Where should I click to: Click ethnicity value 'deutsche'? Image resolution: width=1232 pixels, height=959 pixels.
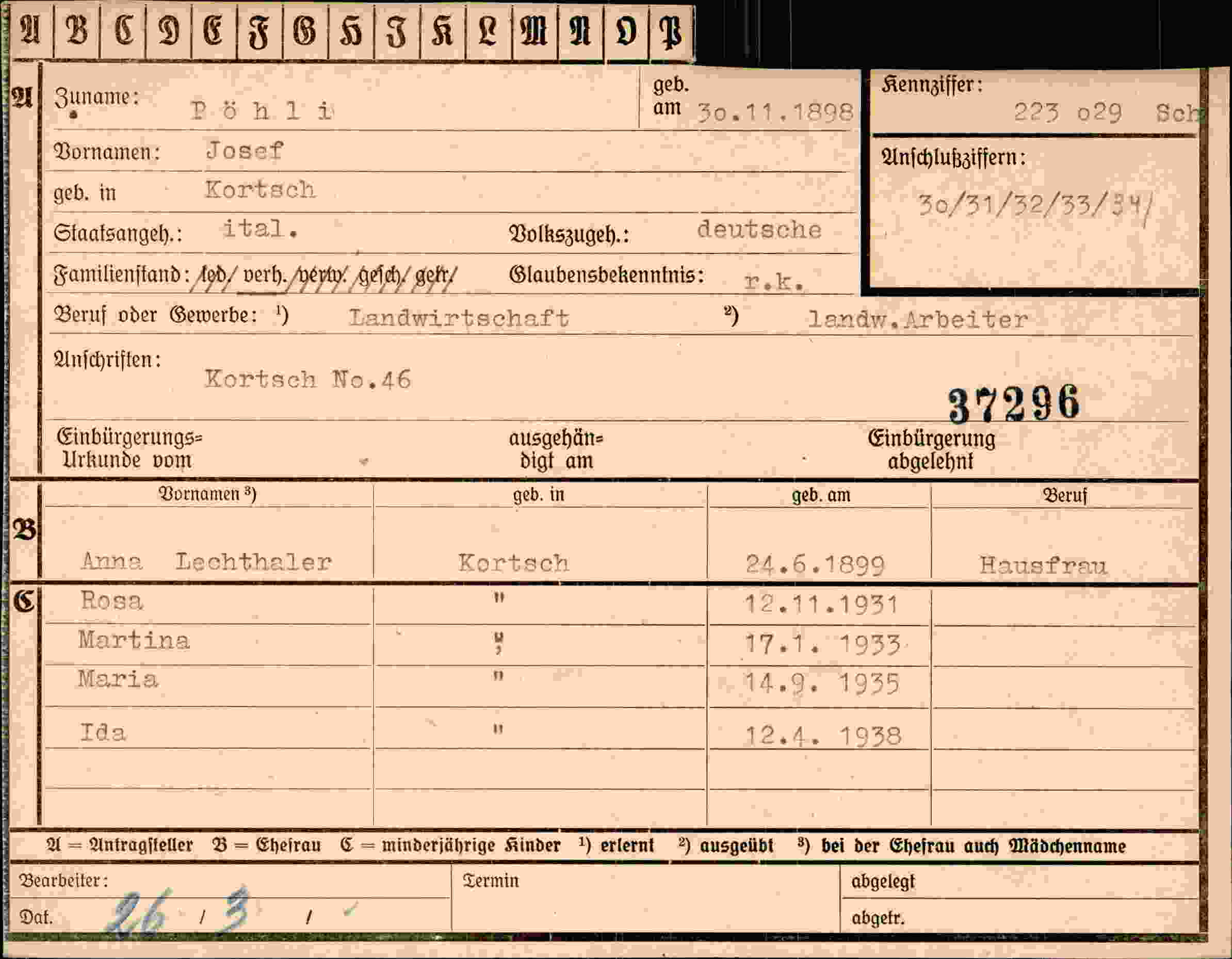759,230
